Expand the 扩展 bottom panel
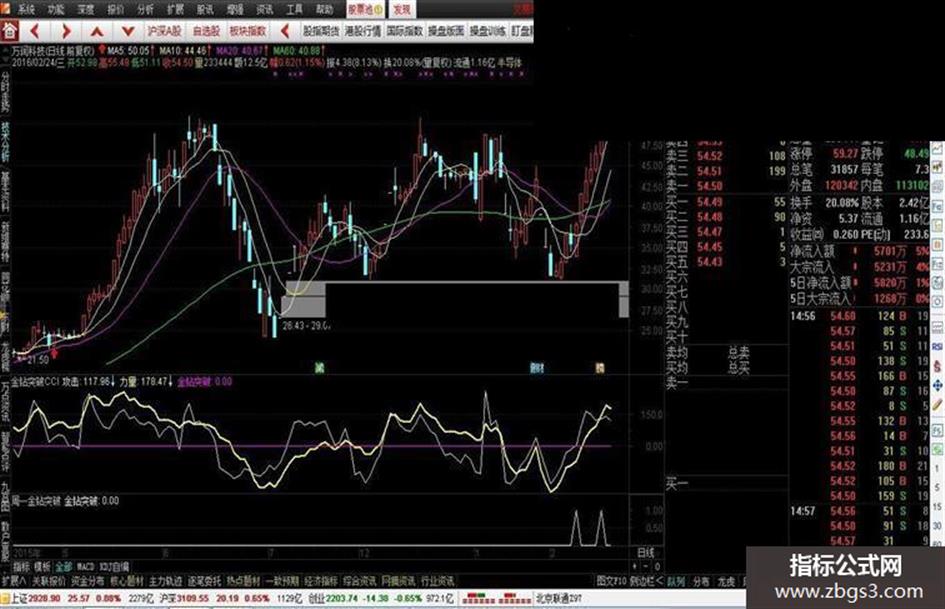Viewport: 945px width, 609px height. click(13, 581)
